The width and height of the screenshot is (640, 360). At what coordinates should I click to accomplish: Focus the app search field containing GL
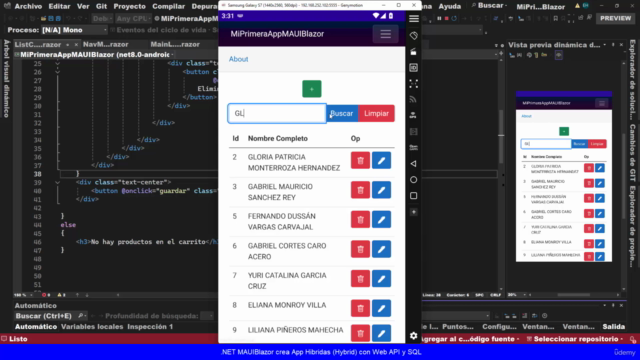pyautogui.click(x=277, y=113)
